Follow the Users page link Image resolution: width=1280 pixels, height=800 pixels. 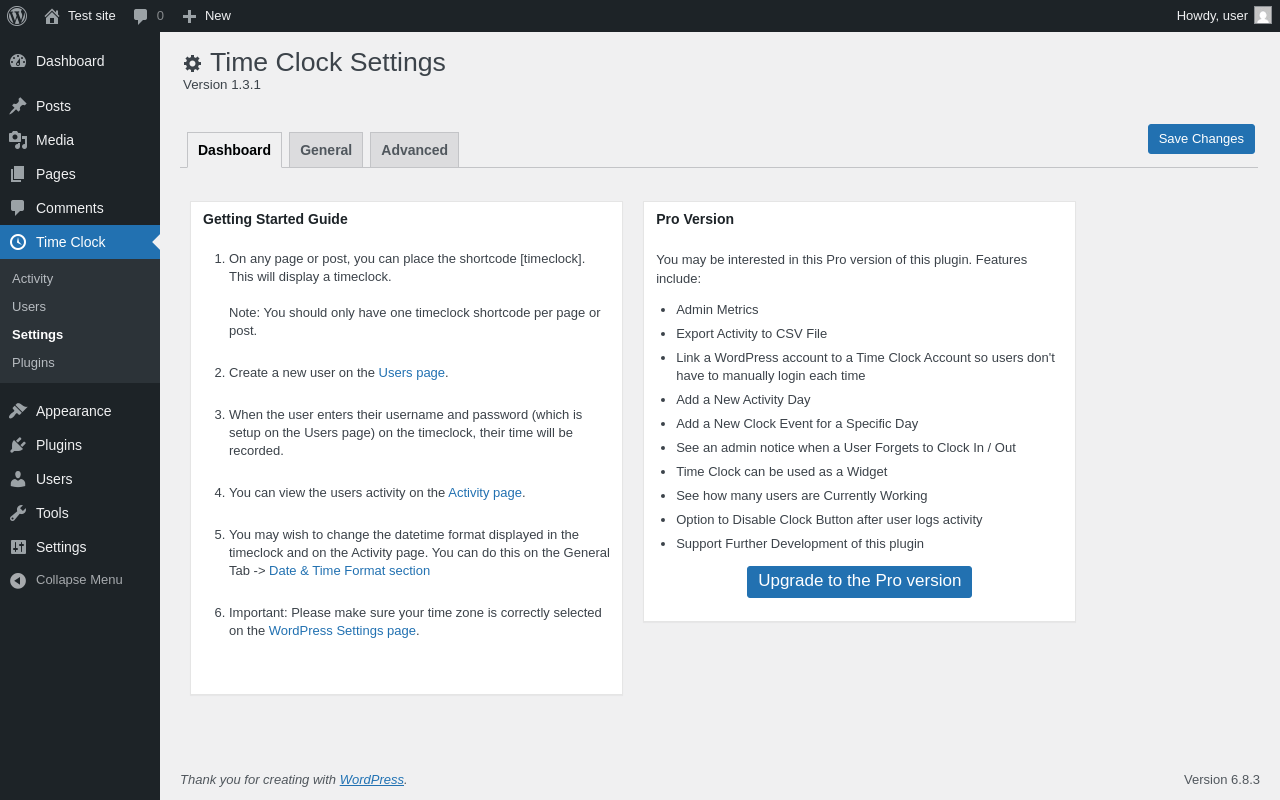click(x=411, y=373)
